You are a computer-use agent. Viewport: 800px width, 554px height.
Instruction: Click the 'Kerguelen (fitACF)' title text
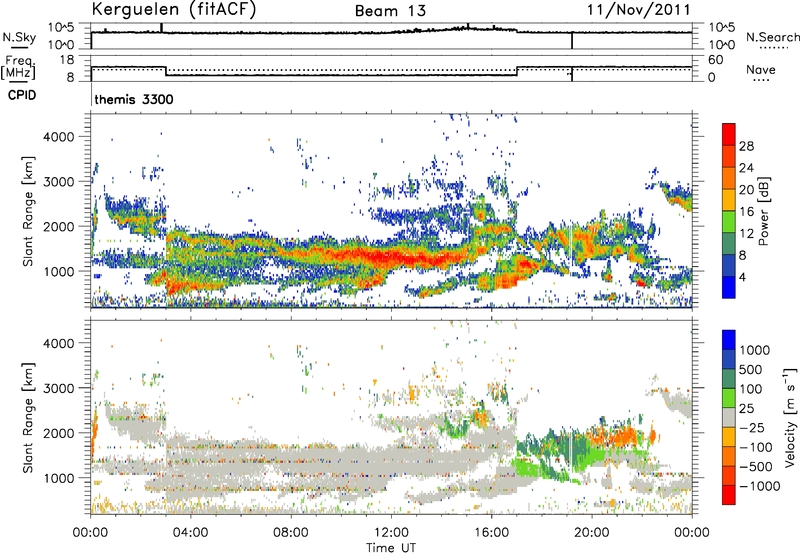click(x=173, y=9)
